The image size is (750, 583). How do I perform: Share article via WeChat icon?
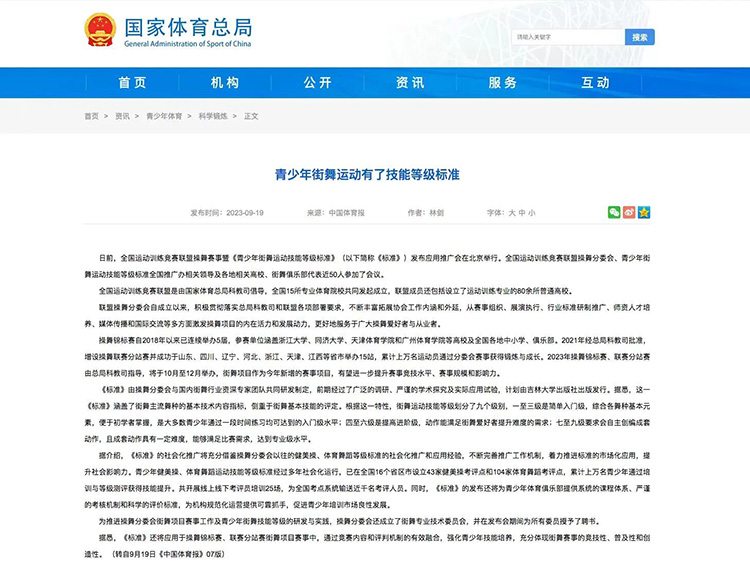614,212
